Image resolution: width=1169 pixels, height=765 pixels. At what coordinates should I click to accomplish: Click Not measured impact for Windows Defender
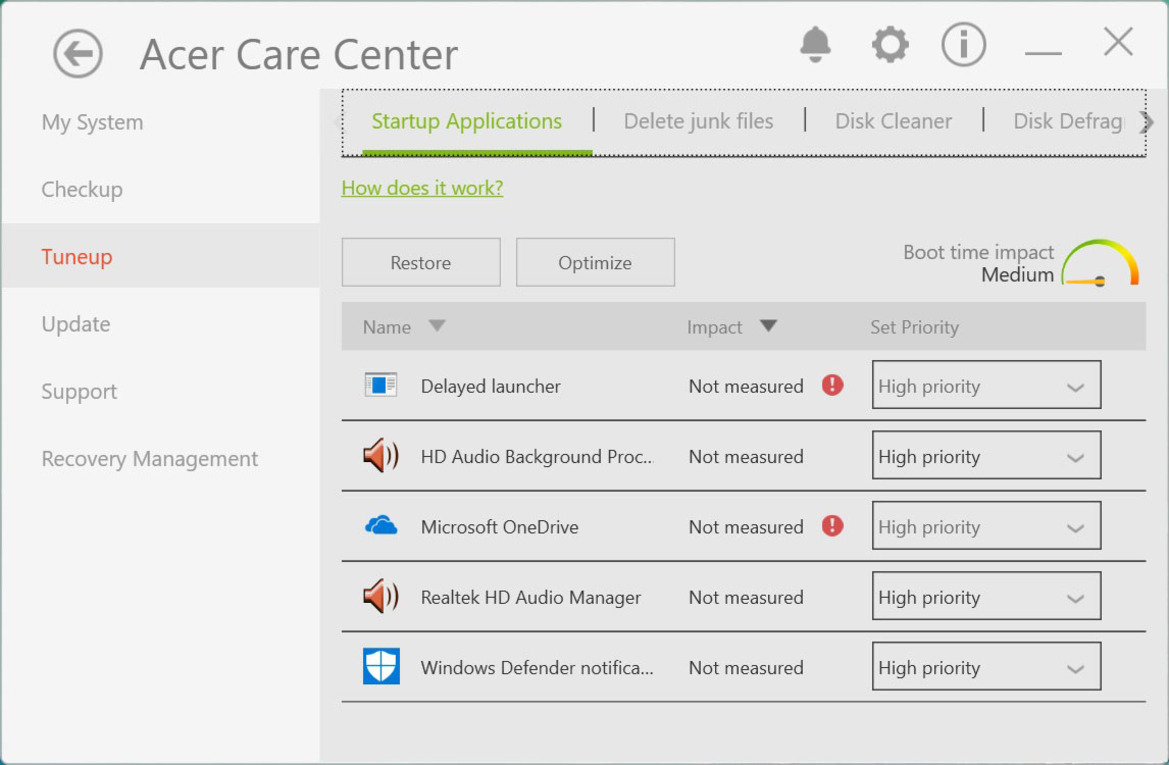tap(746, 667)
